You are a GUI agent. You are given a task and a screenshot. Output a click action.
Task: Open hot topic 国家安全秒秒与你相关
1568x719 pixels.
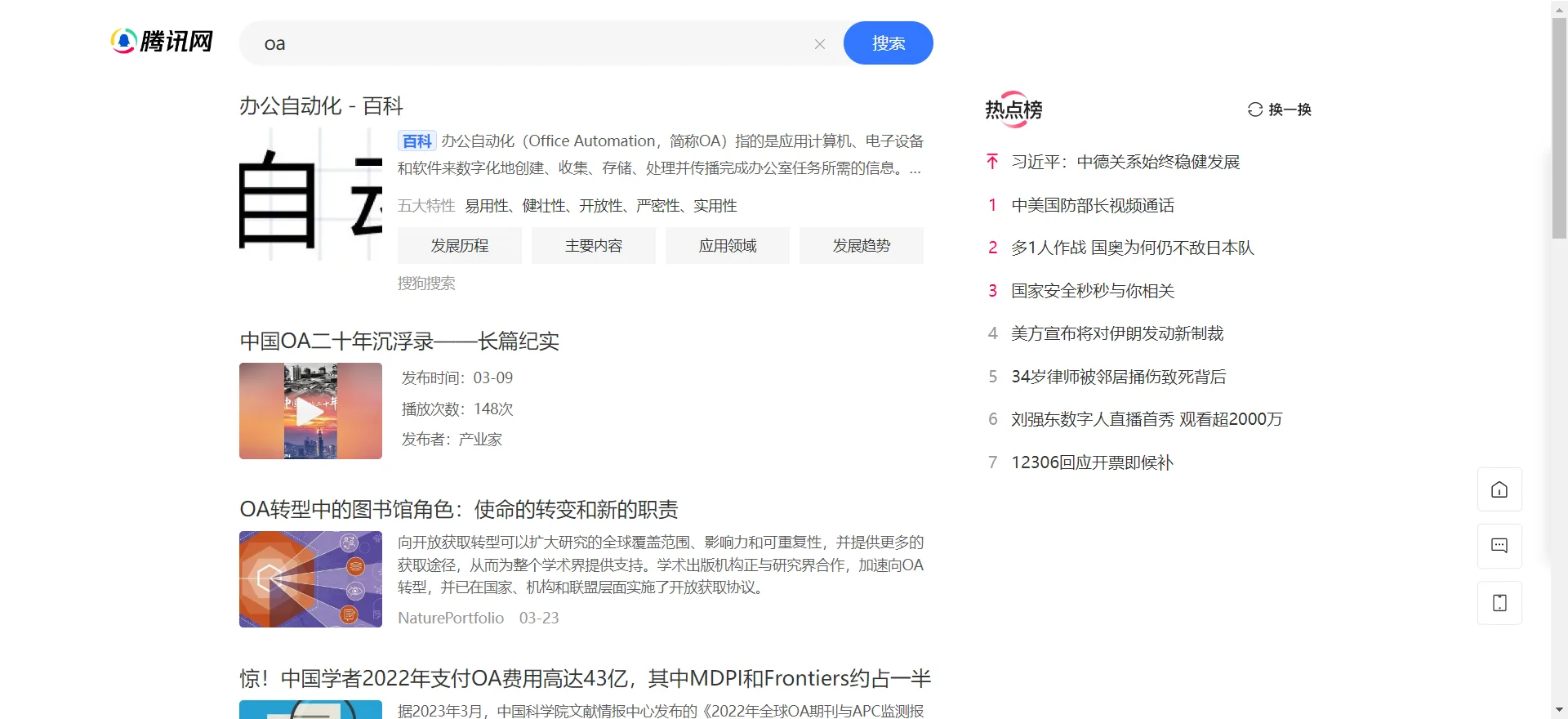pos(1093,291)
